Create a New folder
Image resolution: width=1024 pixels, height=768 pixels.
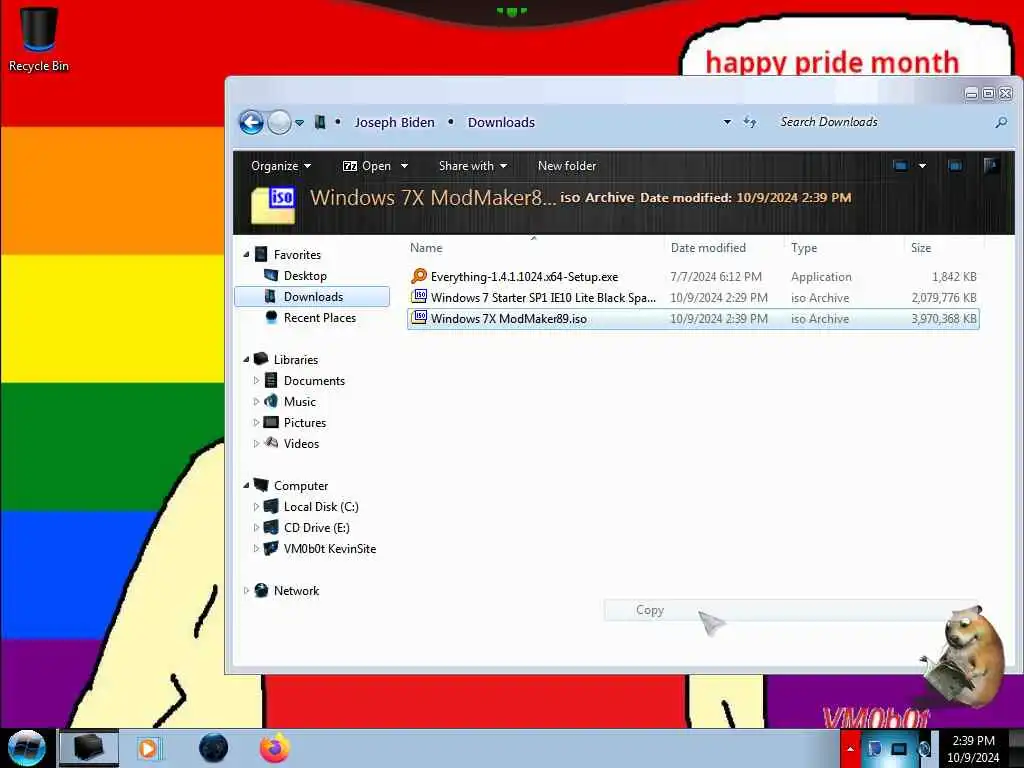point(567,166)
